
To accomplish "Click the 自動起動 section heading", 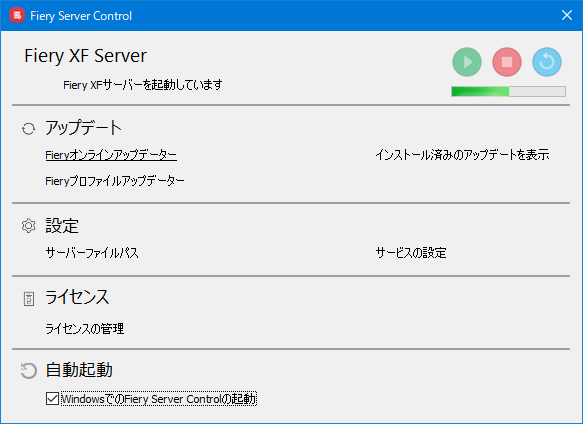I will point(79,370).
